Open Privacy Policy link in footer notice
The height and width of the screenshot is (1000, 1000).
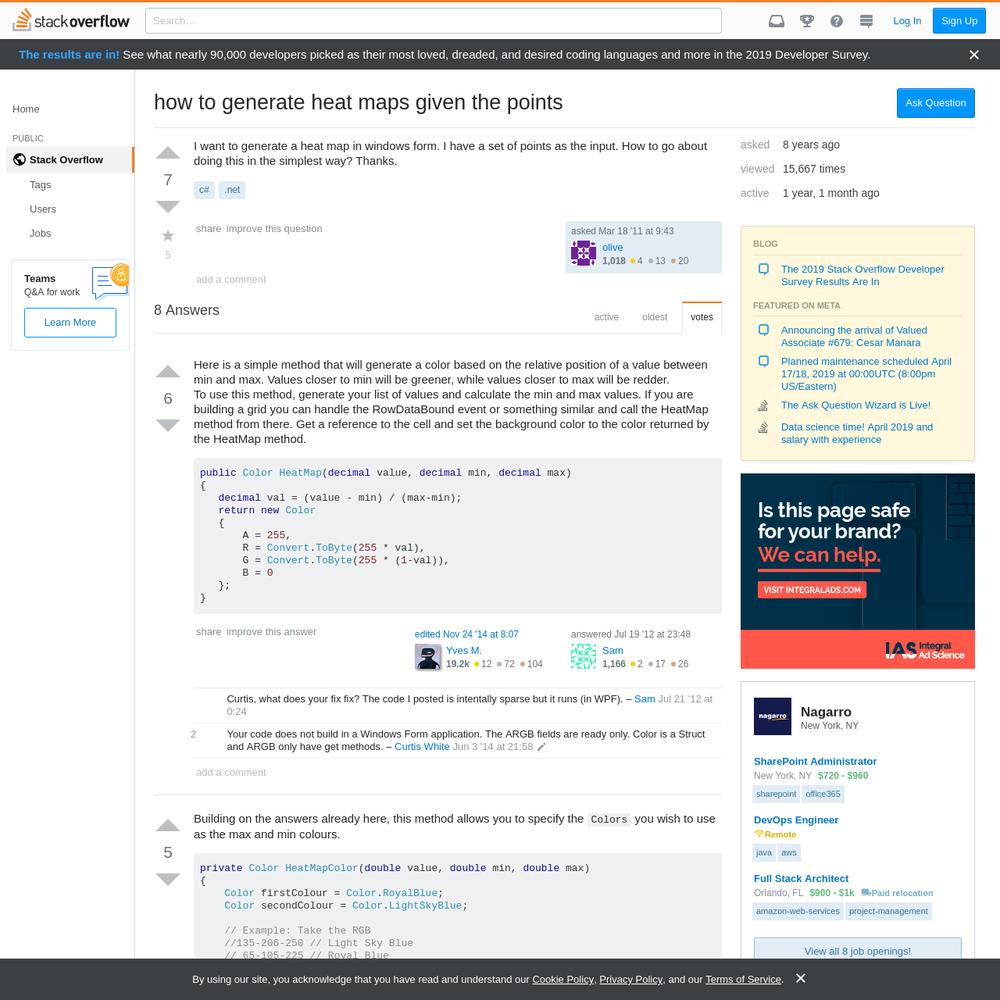click(x=631, y=980)
